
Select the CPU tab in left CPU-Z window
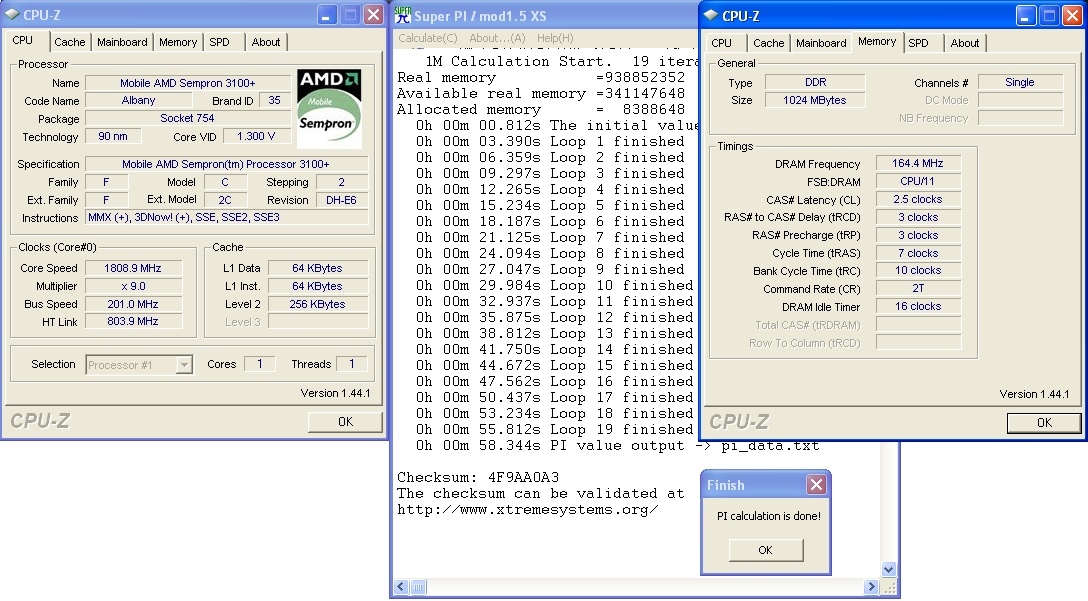[x=23, y=40]
